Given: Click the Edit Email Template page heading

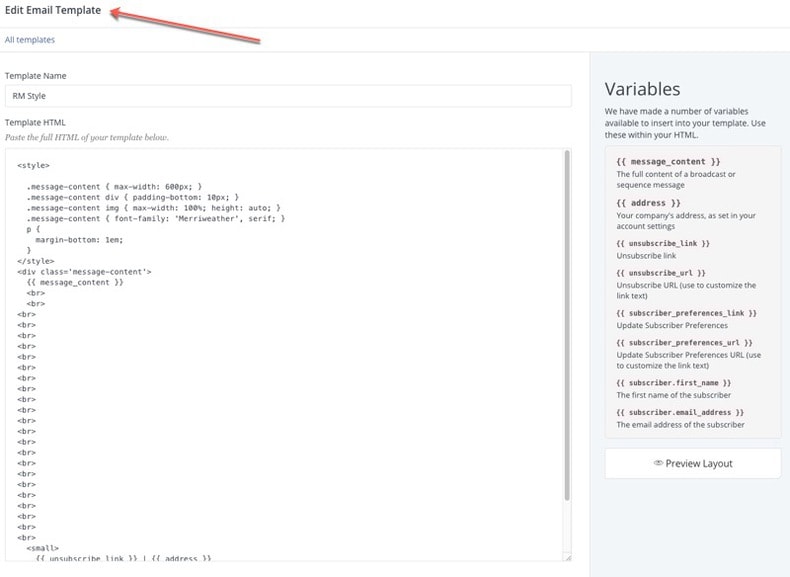Looking at the screenshot, I should pos(52,11).
